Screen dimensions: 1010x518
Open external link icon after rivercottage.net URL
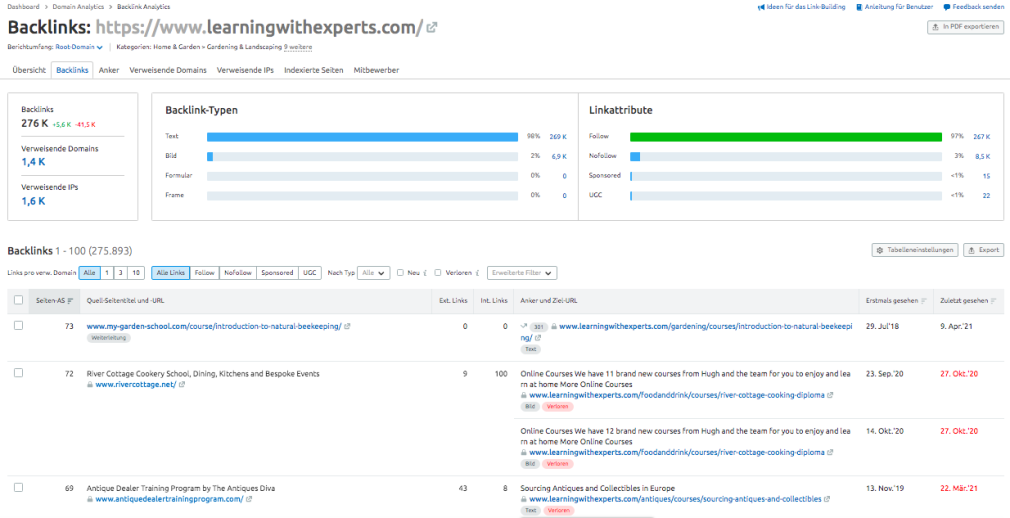182,385
